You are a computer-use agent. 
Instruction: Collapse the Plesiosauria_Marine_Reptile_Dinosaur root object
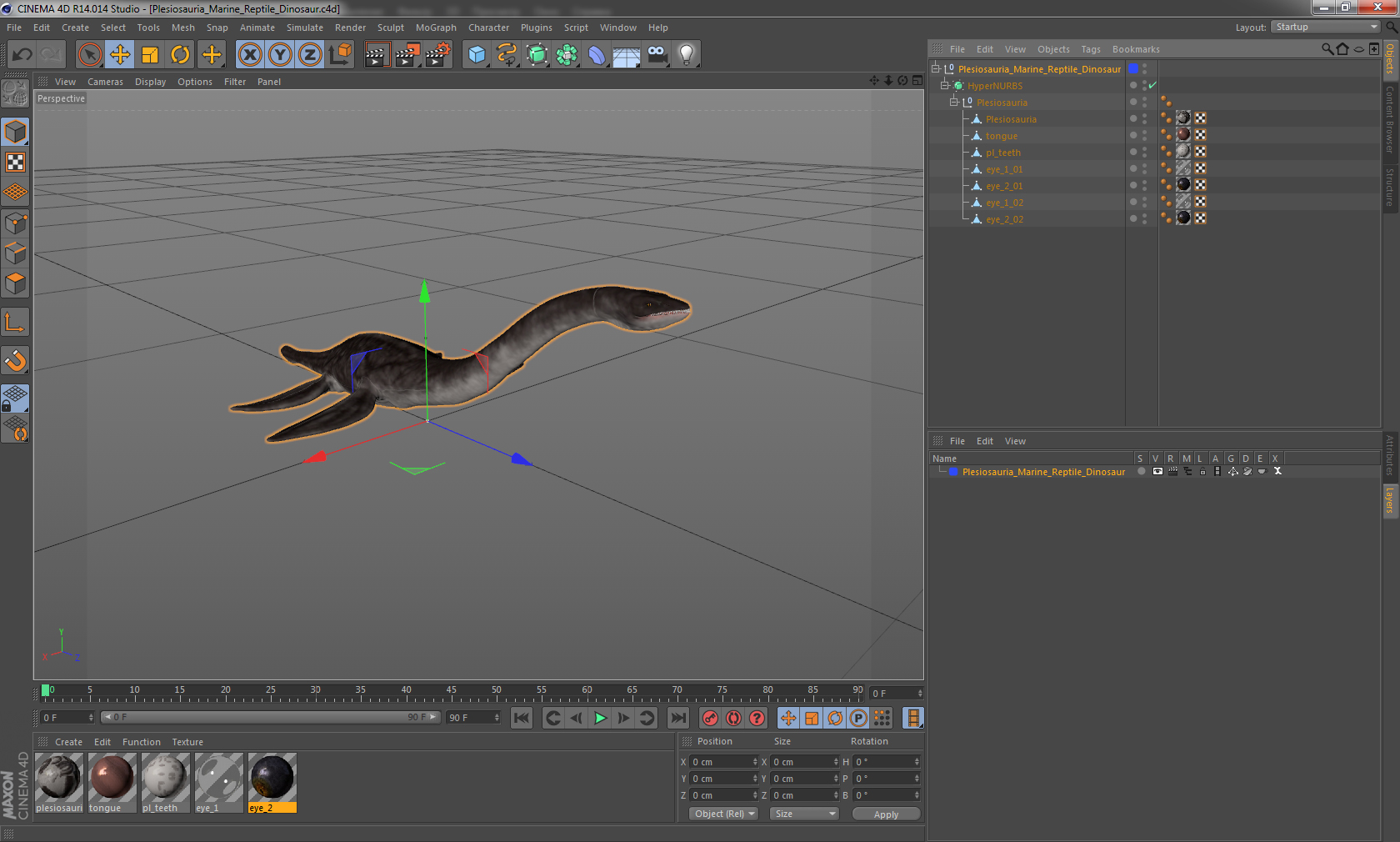[936, 68]
